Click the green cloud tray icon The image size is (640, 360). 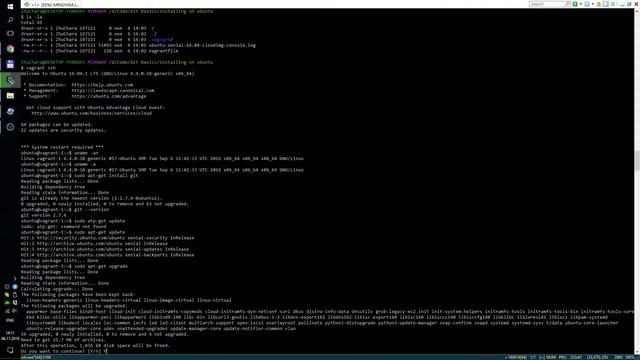click(7, 302)
